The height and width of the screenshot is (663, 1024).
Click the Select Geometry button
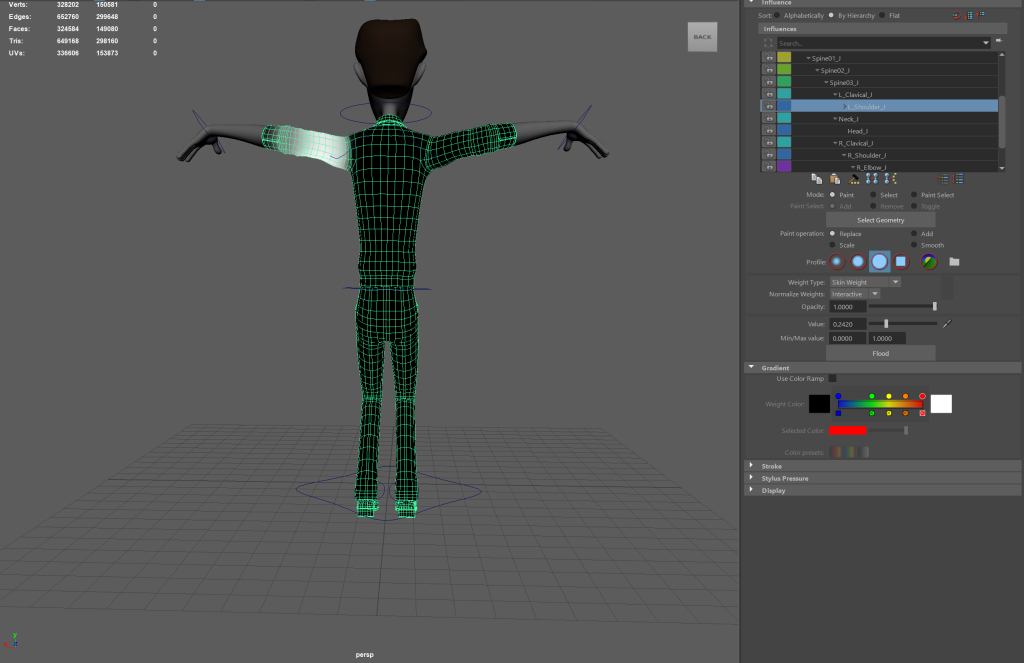(880, 220)
